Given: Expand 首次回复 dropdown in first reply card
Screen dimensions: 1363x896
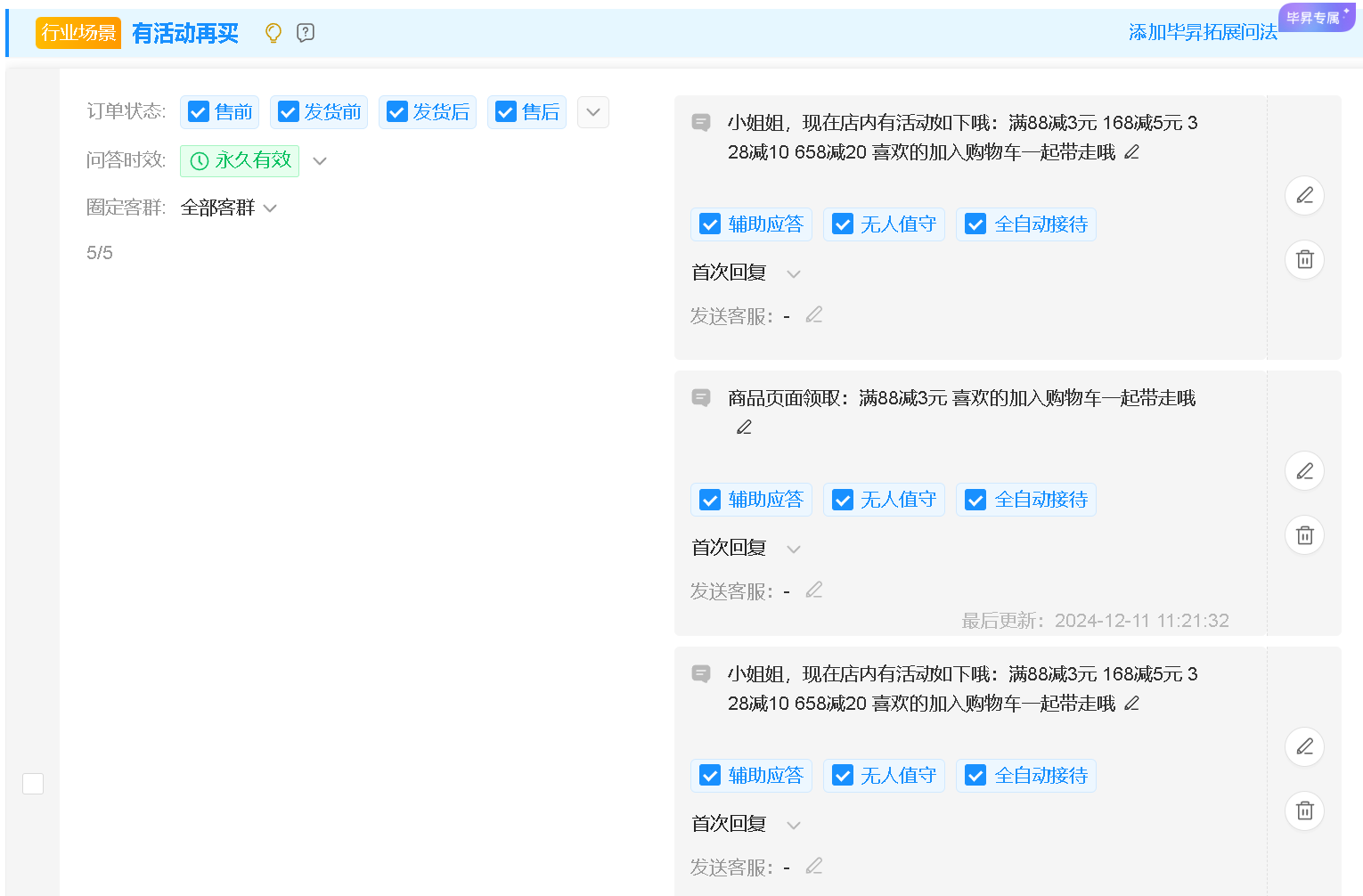Looking at the screenshot, I should 794,273.
